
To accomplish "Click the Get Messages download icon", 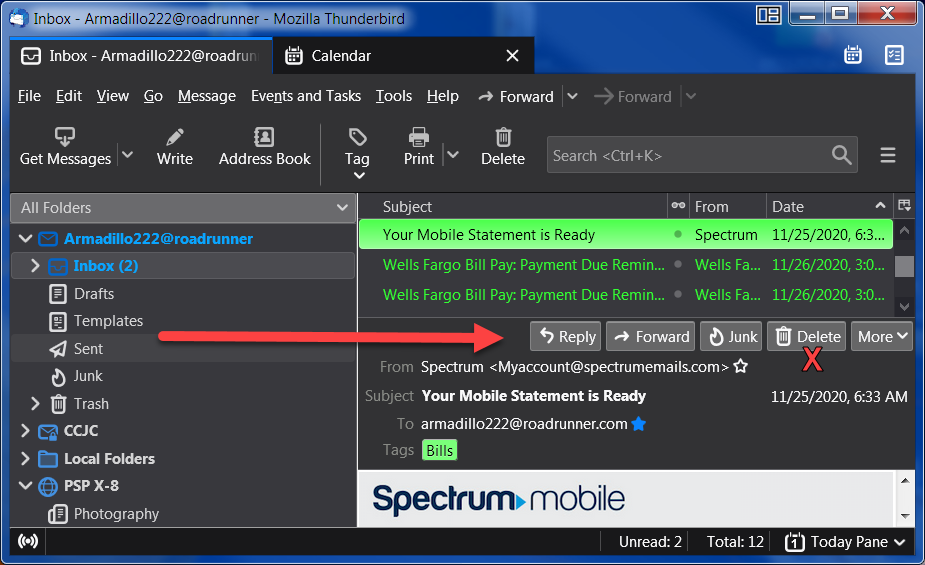I will click(x=65, y=137).
